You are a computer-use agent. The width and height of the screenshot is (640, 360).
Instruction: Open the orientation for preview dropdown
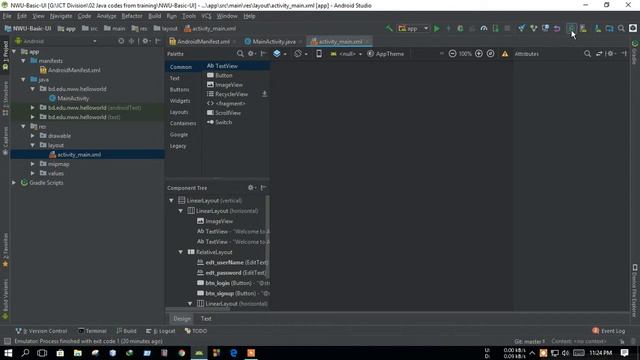pyautogui.click(x=301, y=54)
